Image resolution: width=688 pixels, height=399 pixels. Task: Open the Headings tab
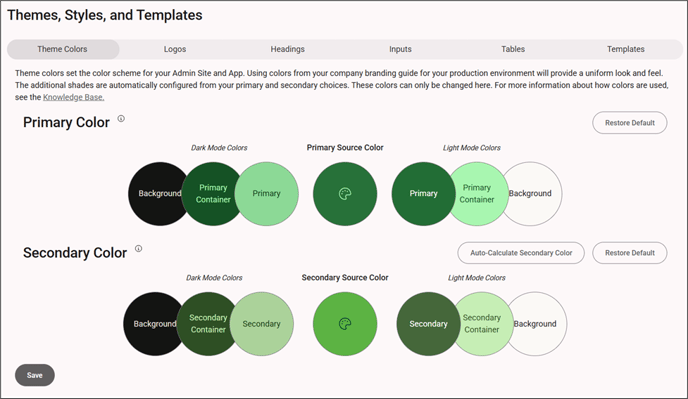(287, 49)
